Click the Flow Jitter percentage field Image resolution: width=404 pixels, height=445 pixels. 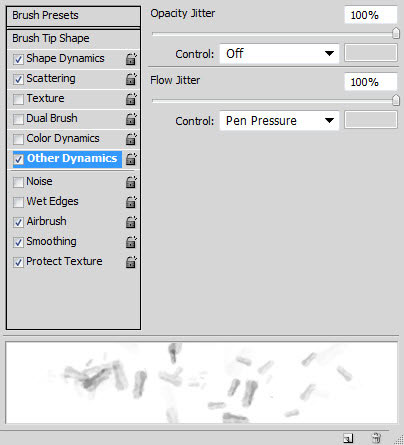(x=371, y=82)
